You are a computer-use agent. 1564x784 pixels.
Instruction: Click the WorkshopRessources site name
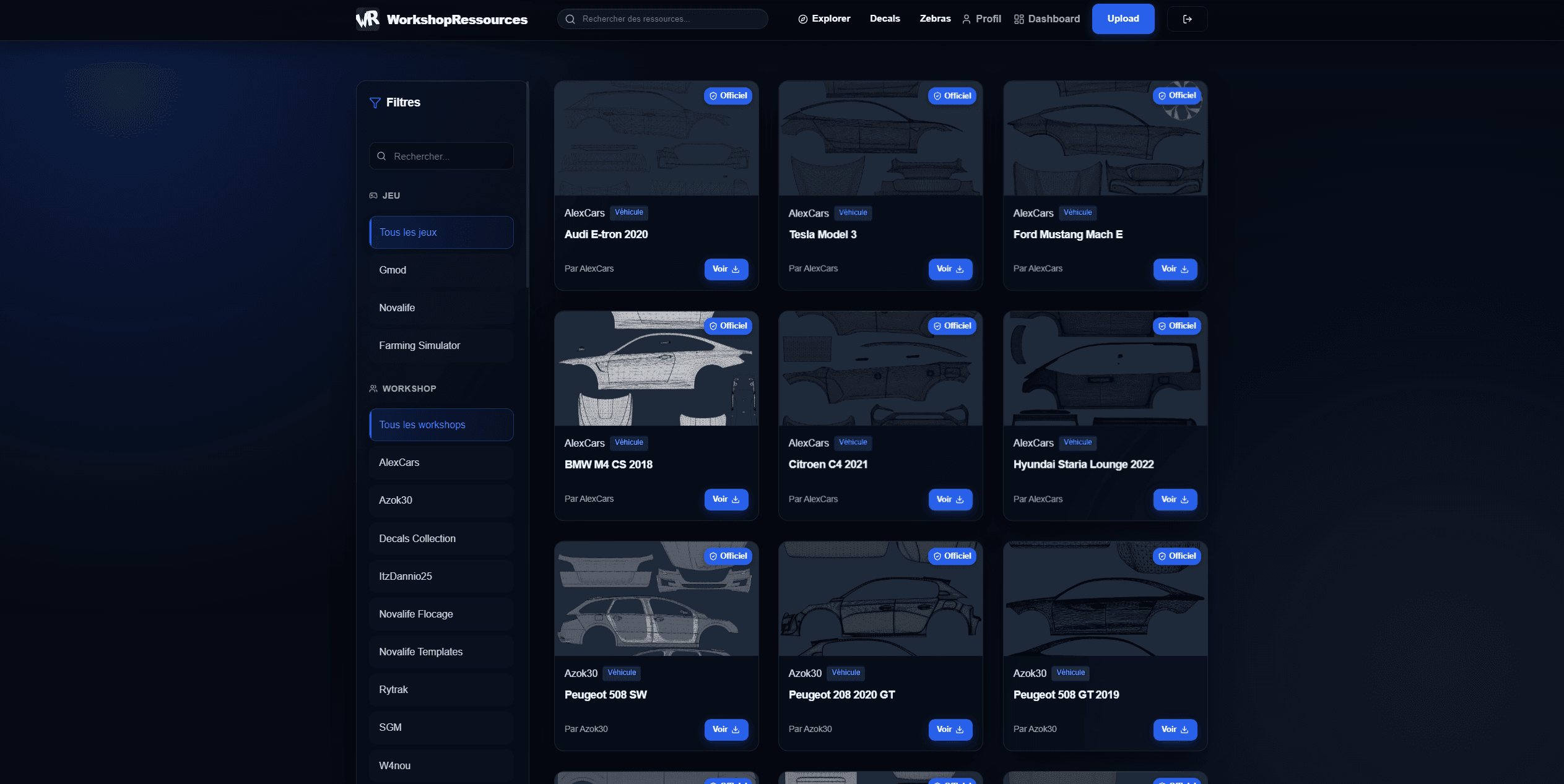pyautogui.click(x=457, y=20)
